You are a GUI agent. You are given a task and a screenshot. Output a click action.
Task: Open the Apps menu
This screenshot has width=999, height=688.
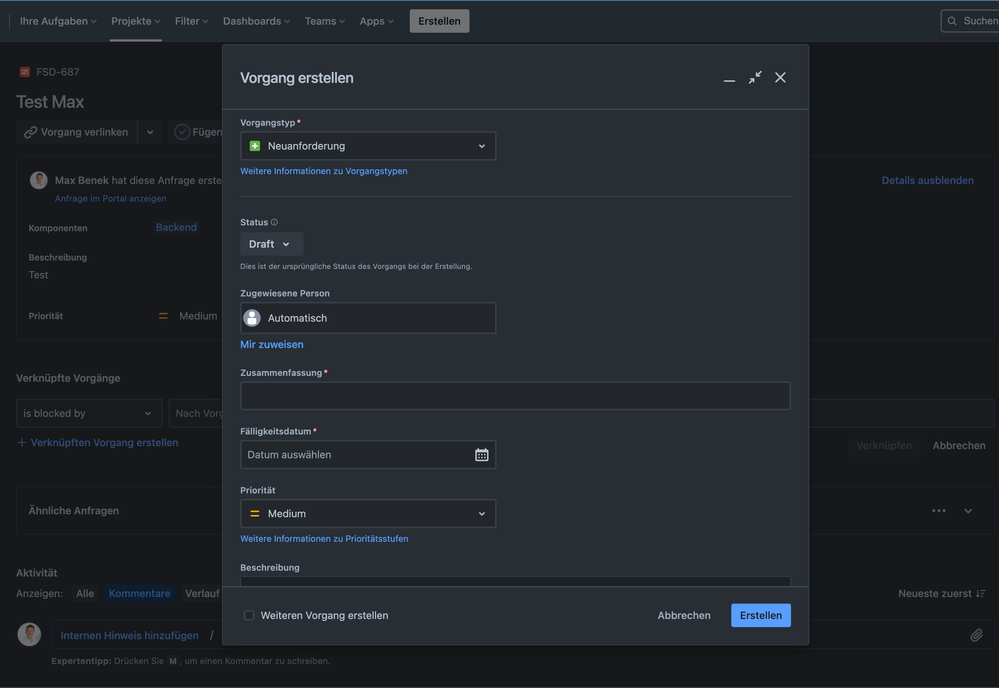click(377, 21)
